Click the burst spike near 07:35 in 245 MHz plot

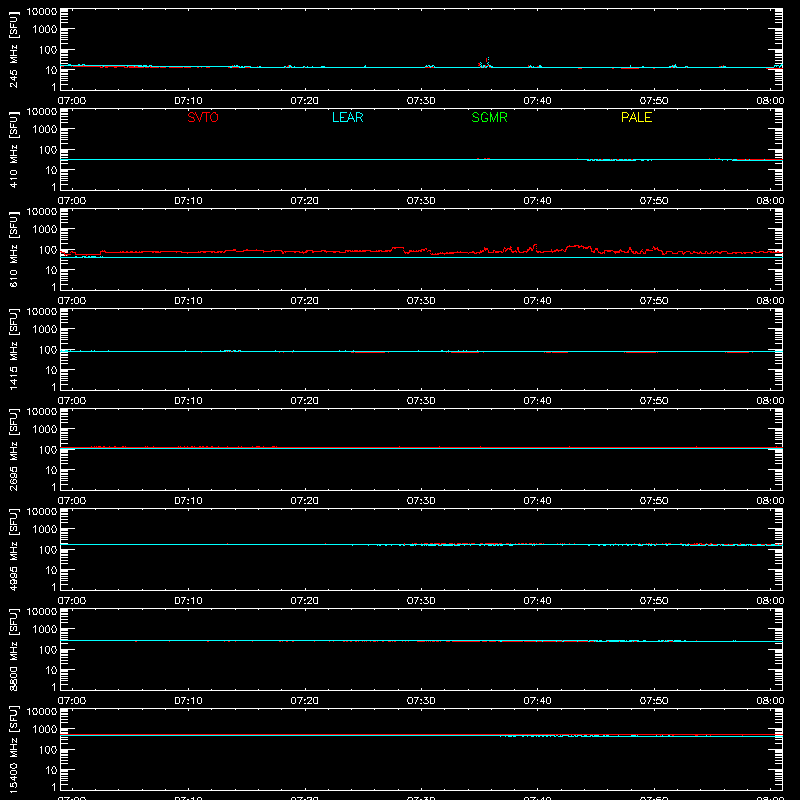point(487,62)
